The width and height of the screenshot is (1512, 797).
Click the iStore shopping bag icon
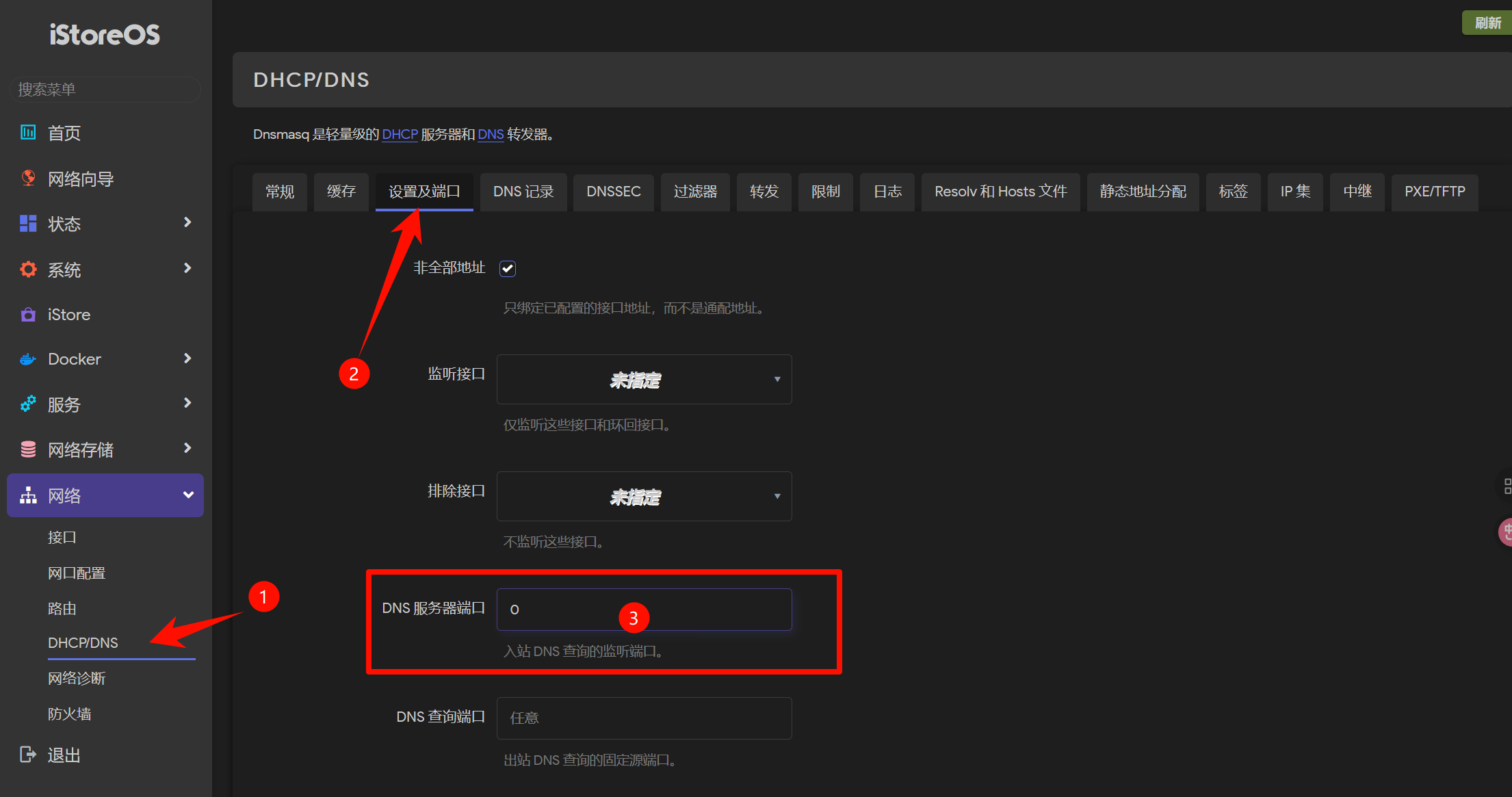tap(28, 315)
